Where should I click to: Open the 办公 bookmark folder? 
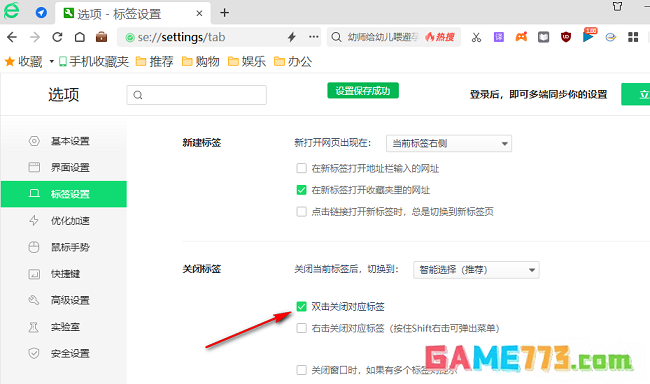(293, 62)
